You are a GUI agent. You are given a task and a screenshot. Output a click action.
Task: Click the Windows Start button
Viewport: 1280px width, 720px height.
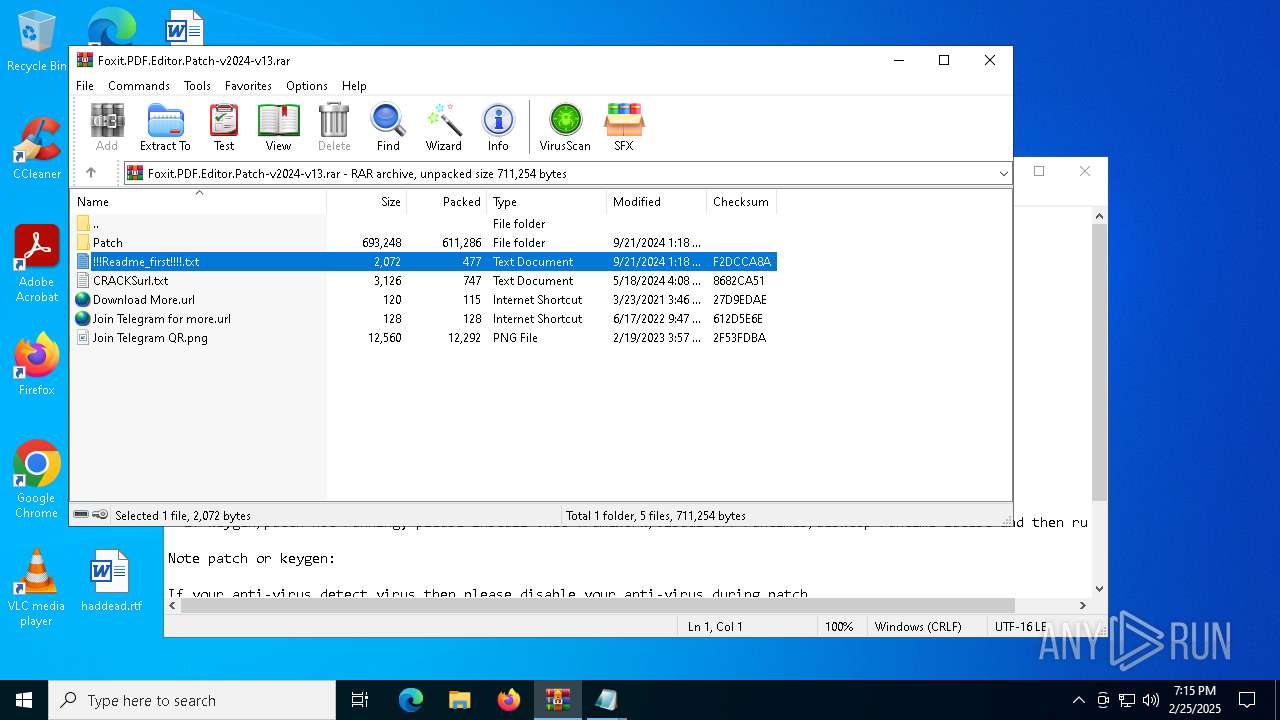point(24,700)
